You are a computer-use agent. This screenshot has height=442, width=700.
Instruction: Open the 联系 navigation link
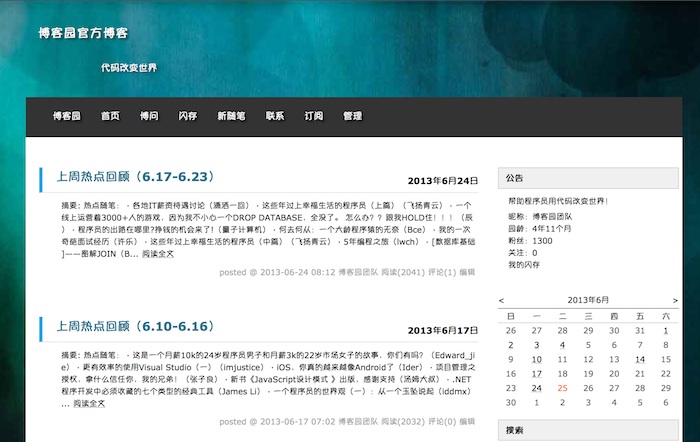point(275,116)
